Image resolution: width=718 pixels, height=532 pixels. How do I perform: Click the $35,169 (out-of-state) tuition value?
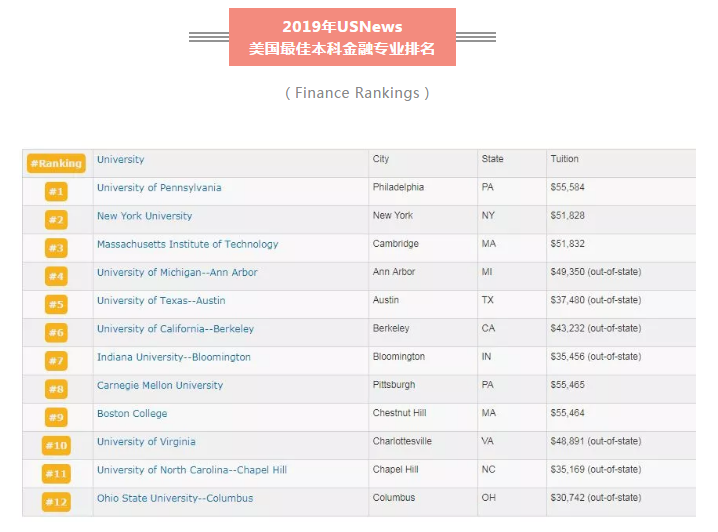pos(596,470)
